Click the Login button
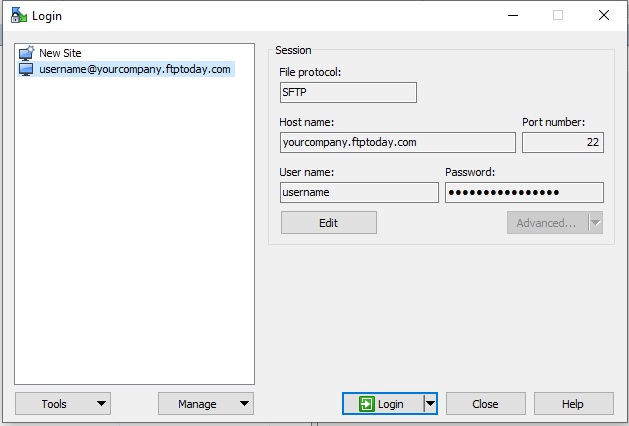The image size is (629, 426). [x=383, y=404]
